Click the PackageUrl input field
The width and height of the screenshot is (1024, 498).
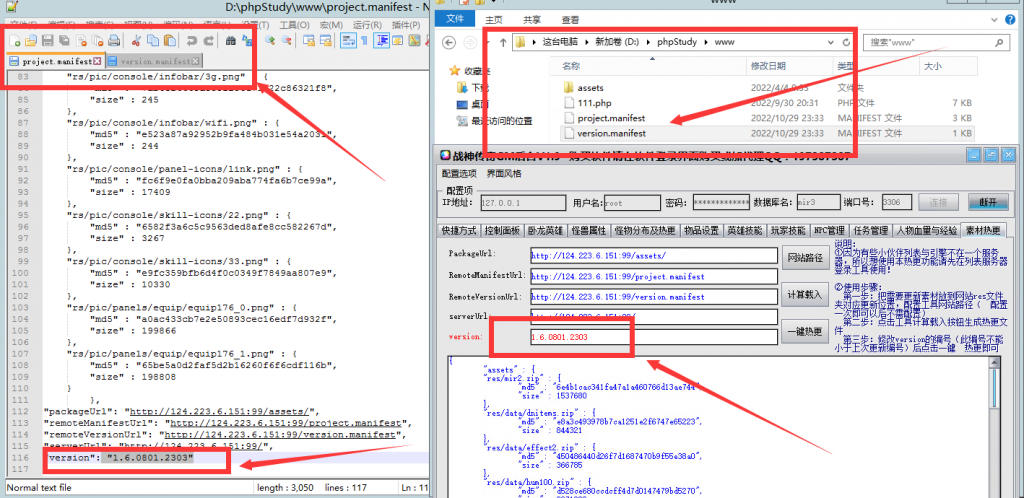tap(654, 256)
